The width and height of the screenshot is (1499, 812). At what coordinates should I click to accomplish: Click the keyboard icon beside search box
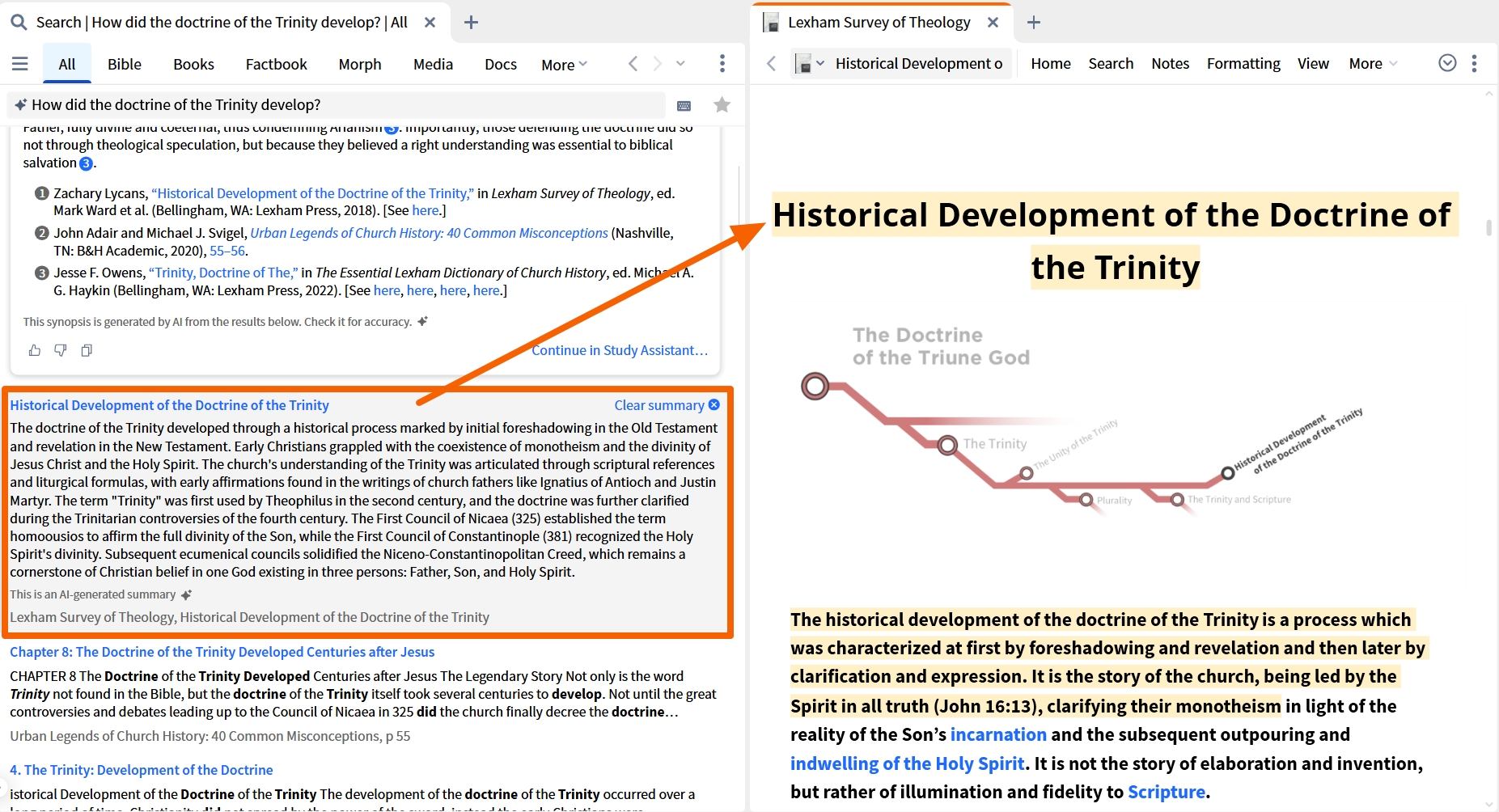[684, 105]
